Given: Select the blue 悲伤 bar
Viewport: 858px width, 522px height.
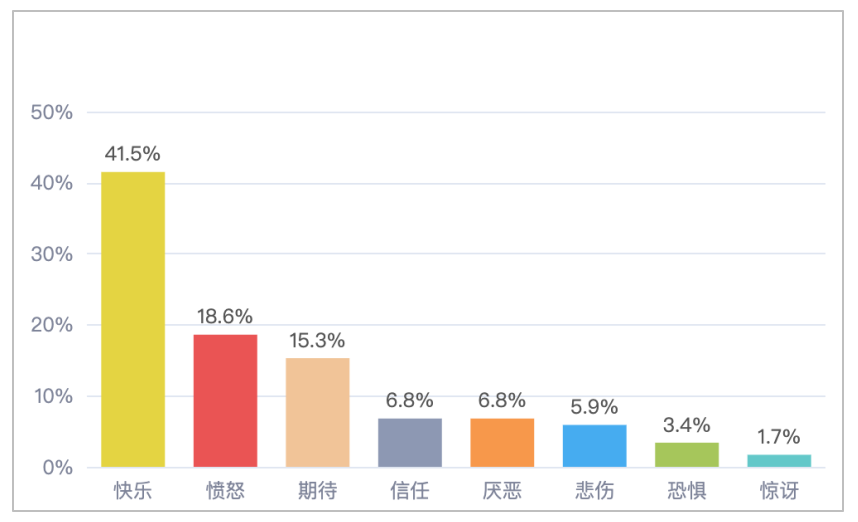Looking at the screenshot, I should click(594, 446).
